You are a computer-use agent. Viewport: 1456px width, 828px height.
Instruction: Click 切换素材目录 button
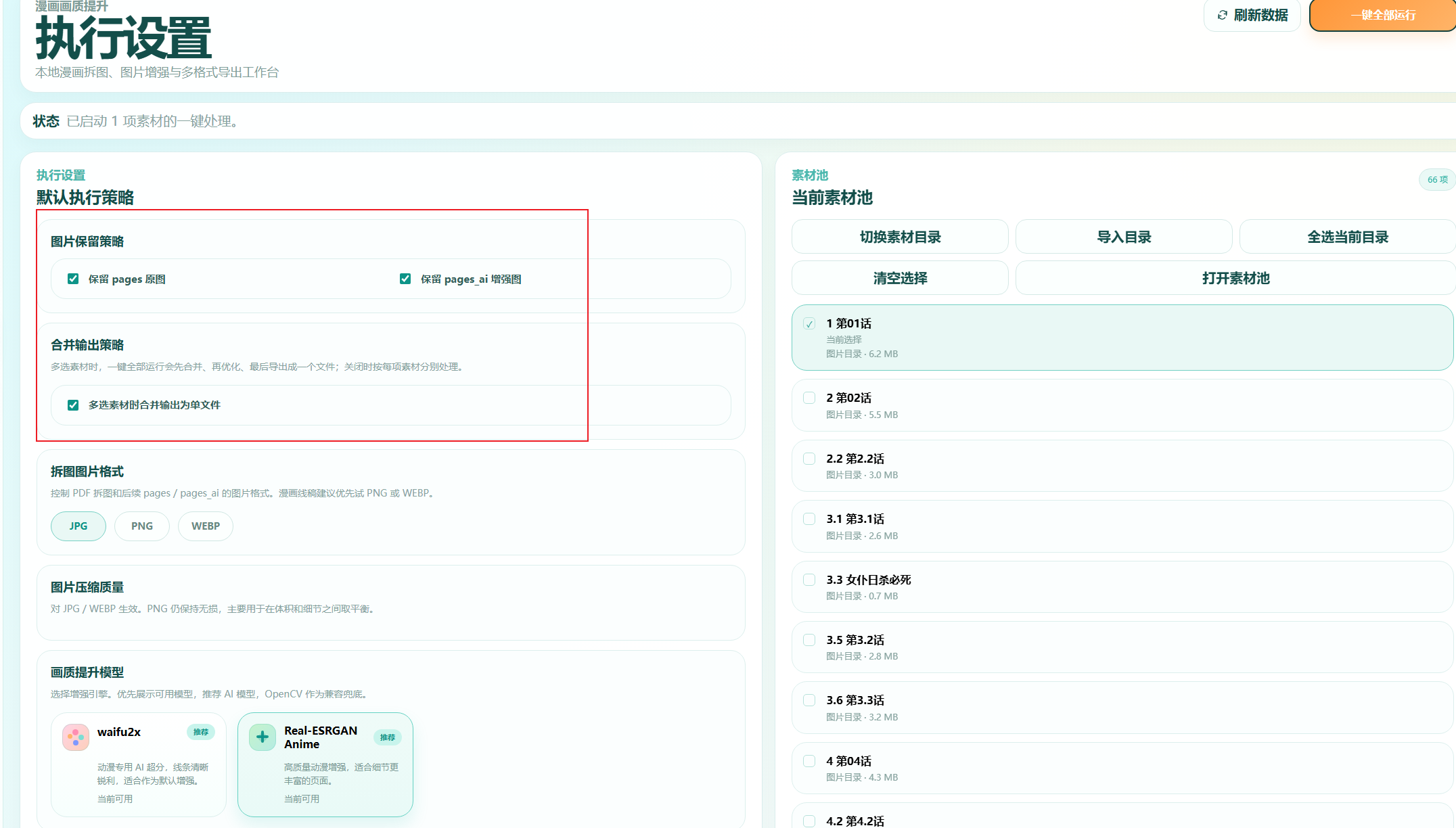[x=900, y=237]
